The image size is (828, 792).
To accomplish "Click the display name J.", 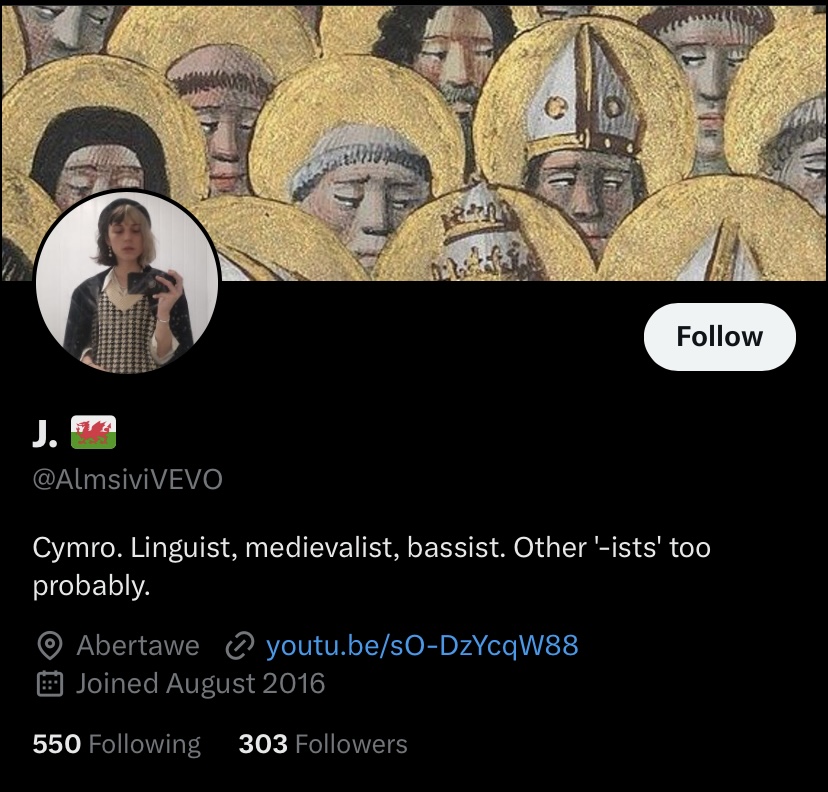I will point(45,433).
